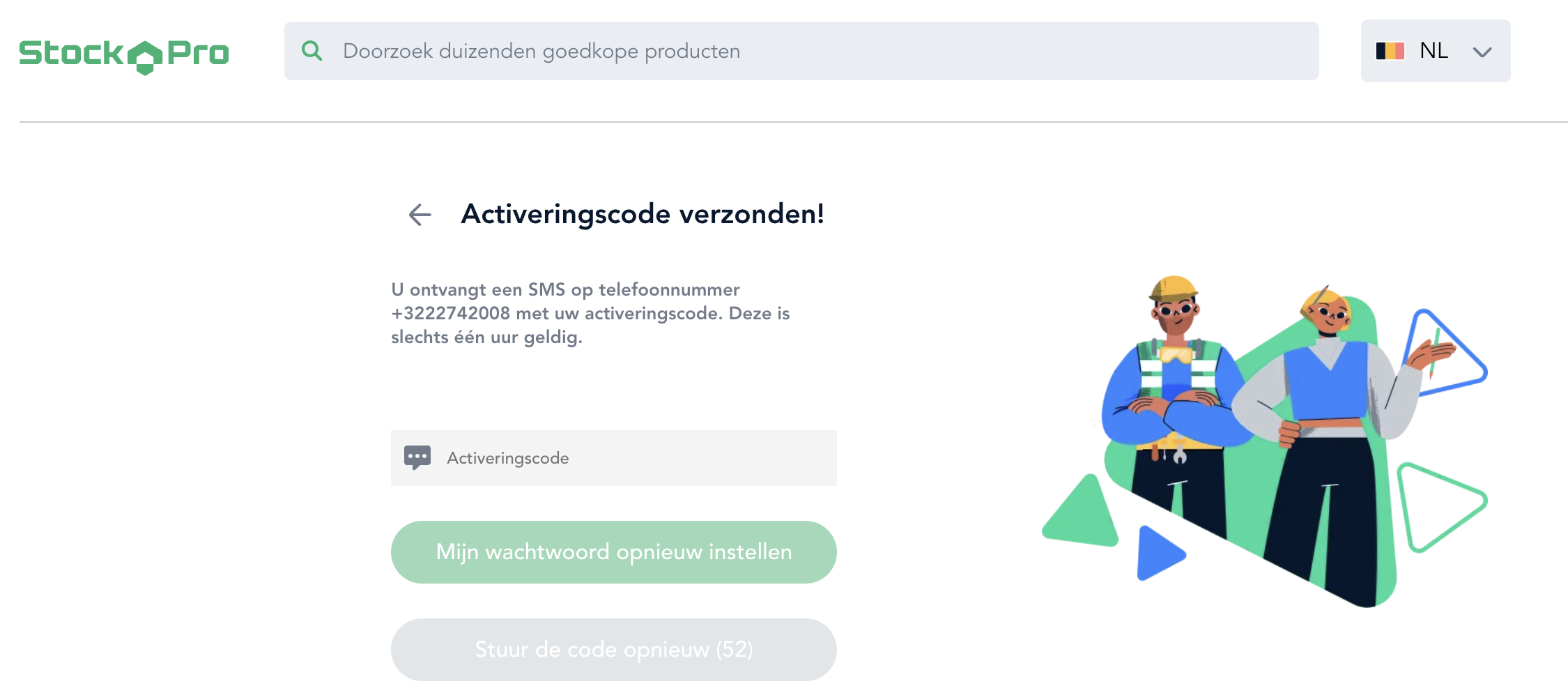The image size is (1568, 700).
Task: Click the phone number +3222742008 text
Action: (x=451, y=314)
